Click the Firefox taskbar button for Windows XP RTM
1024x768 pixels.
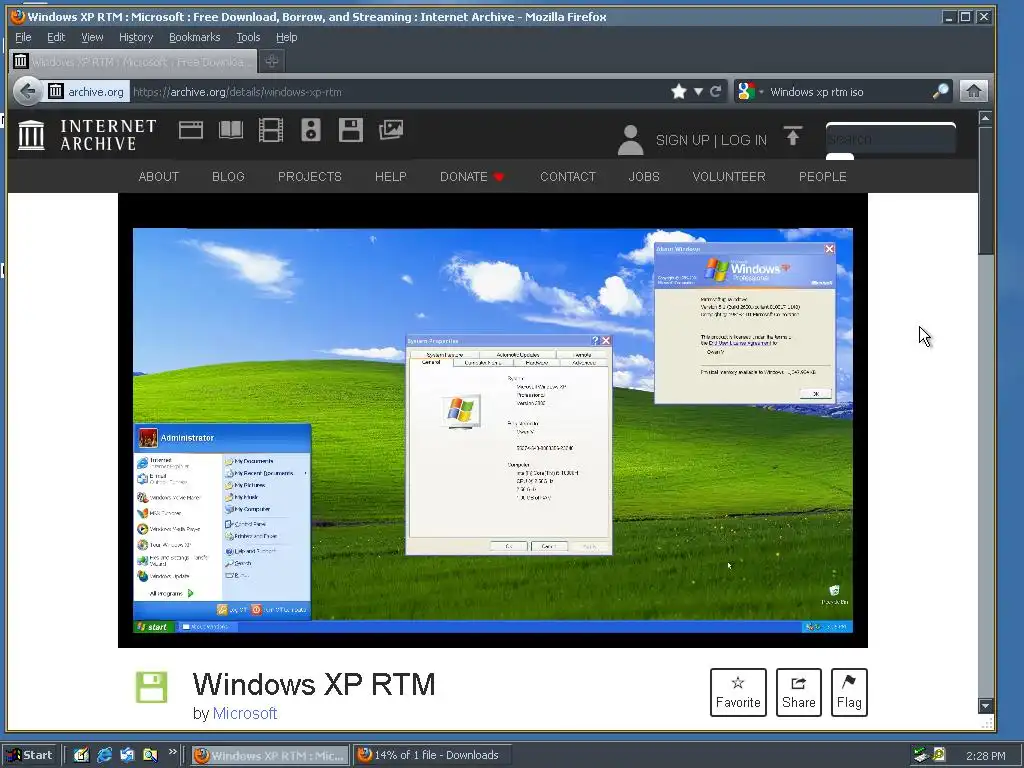[x=270, y=755]
